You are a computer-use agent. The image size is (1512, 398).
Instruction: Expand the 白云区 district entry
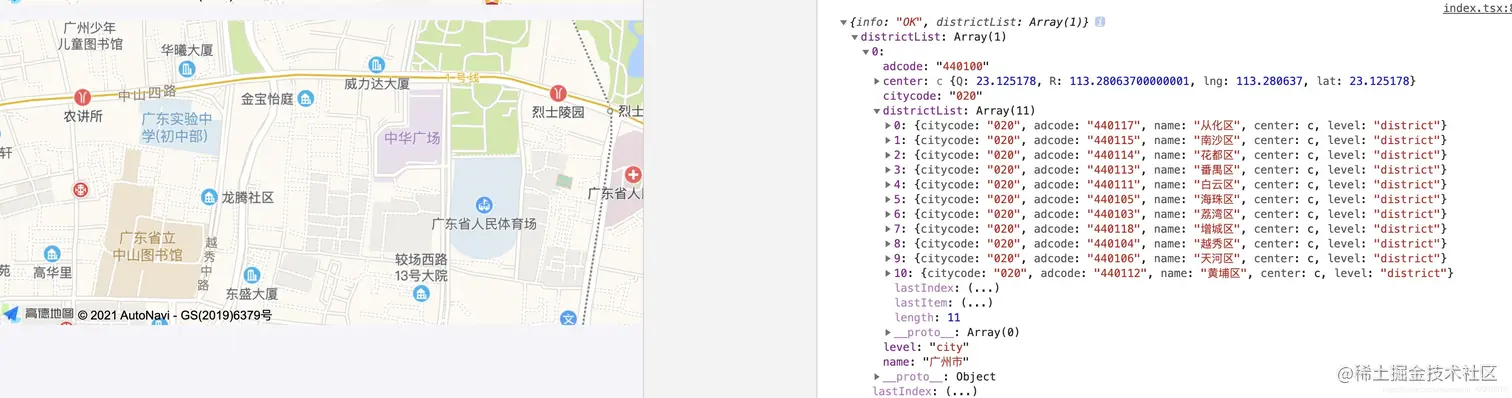tap(888, 184)
